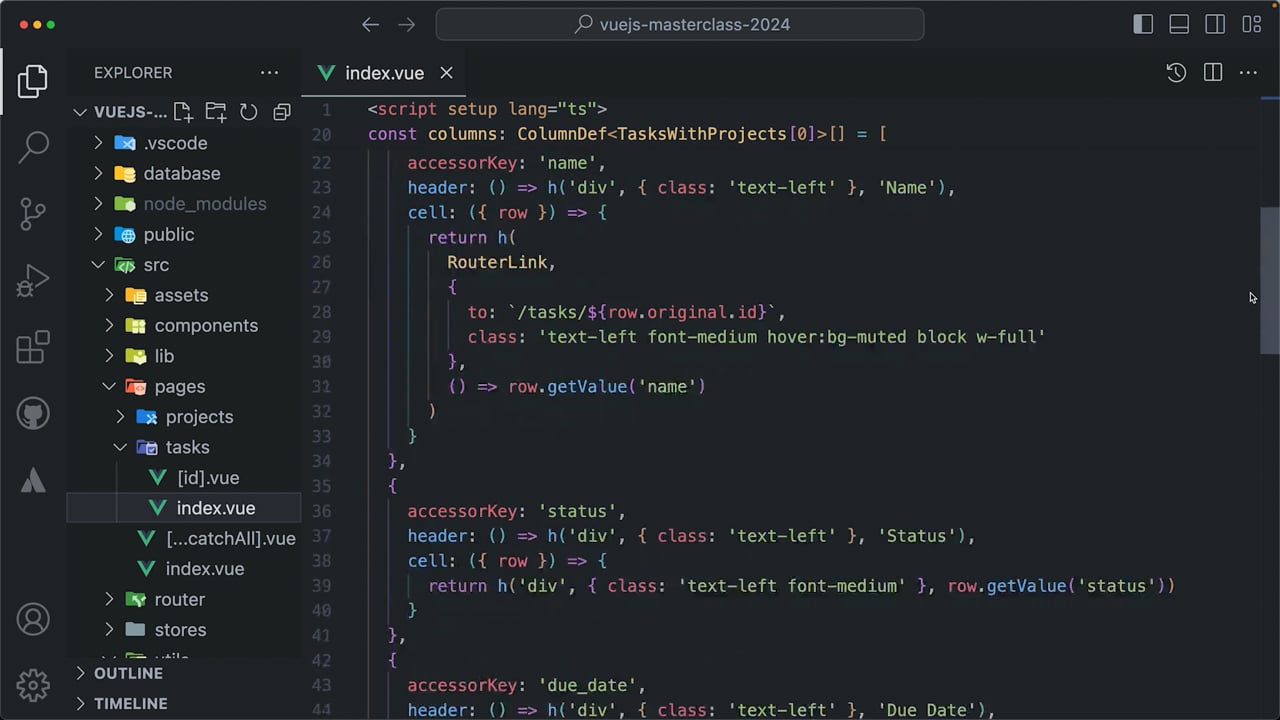This screenshot has width=1280, height=720.
Task: Open the Search view in activity bar
Action: pyautogui.click(x=33, y=146)
